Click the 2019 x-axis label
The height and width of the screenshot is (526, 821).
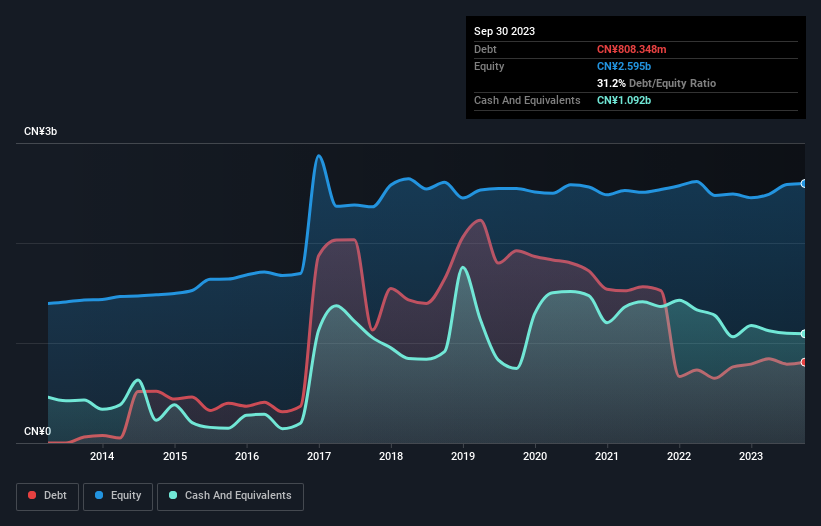click(463, 456)
